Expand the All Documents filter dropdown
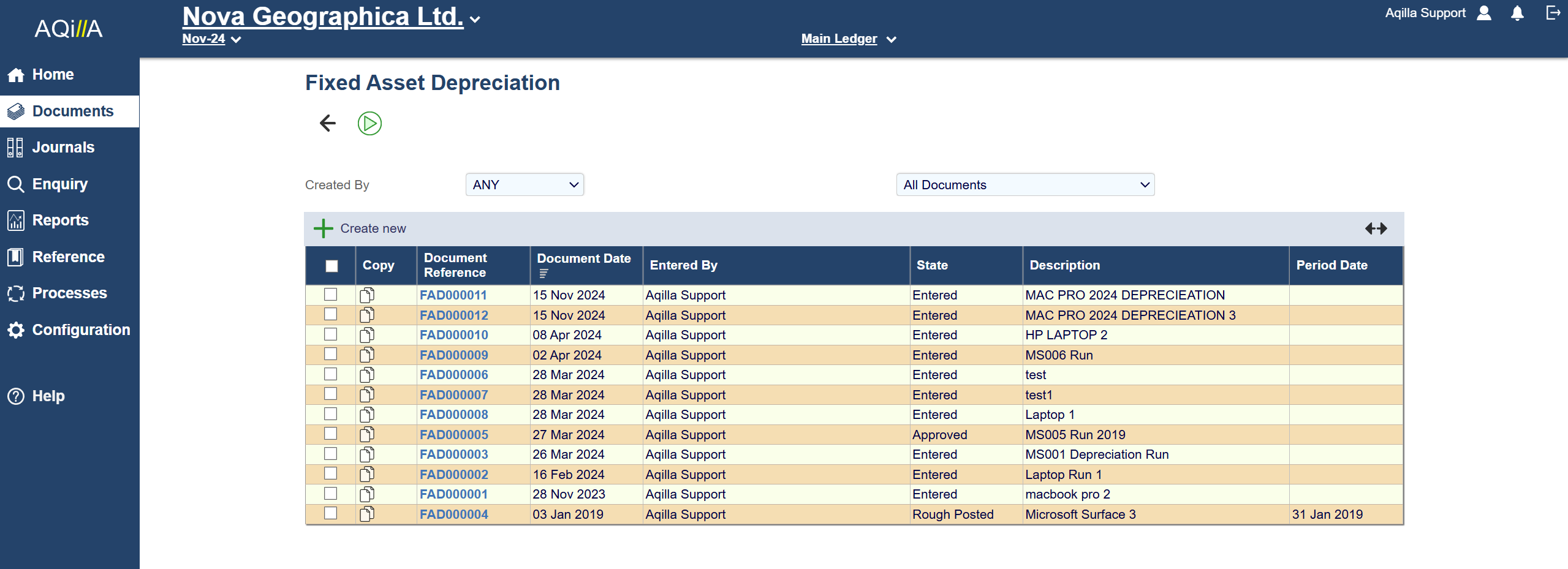 [x=1025, y=185]
